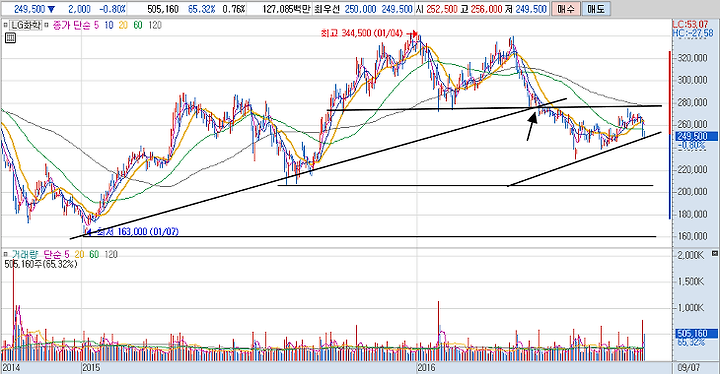Click the 1,000K volume axis label

point(691,308)
